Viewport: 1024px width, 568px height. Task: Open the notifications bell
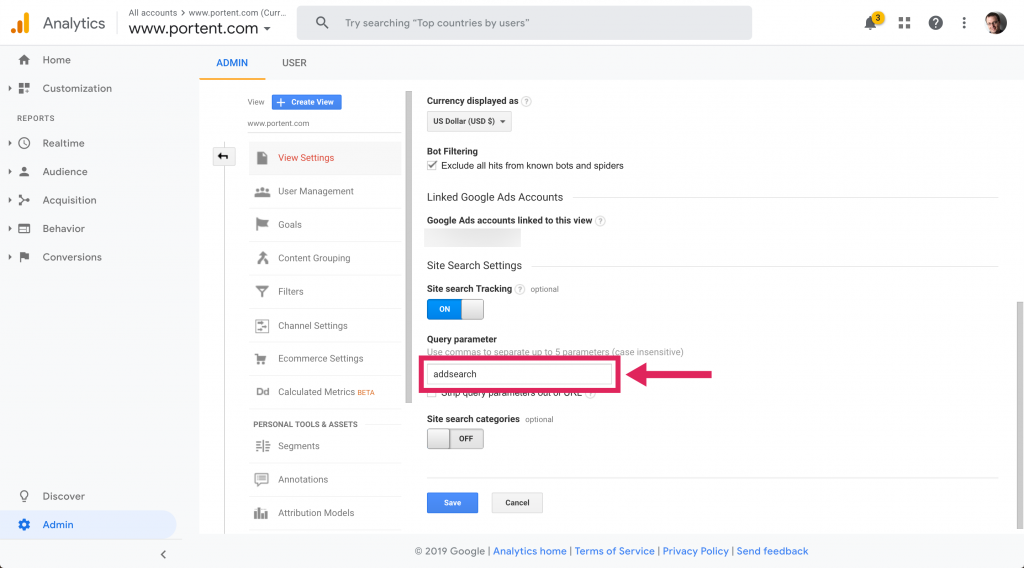[871, 23]
